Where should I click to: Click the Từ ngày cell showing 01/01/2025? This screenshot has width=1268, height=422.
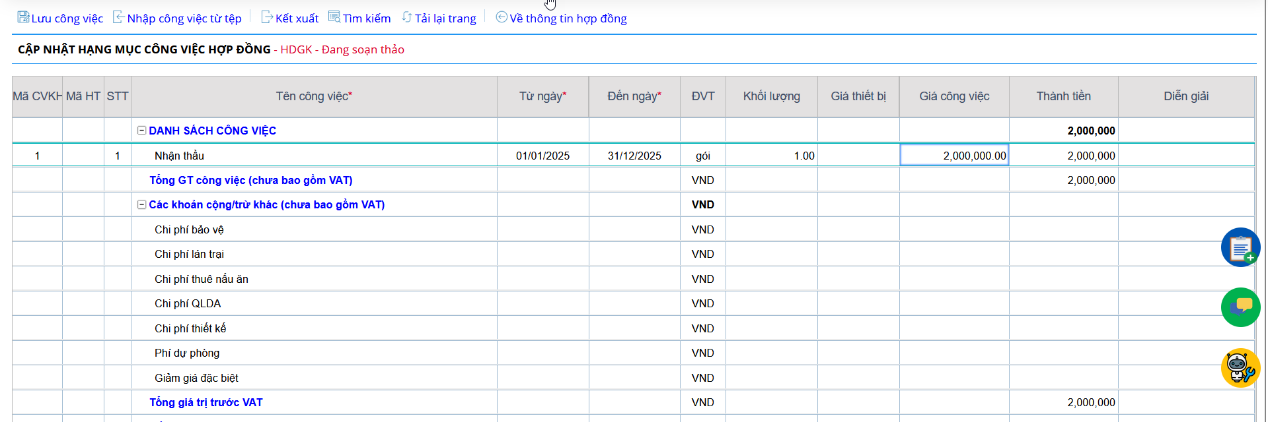tap(543, 155)
